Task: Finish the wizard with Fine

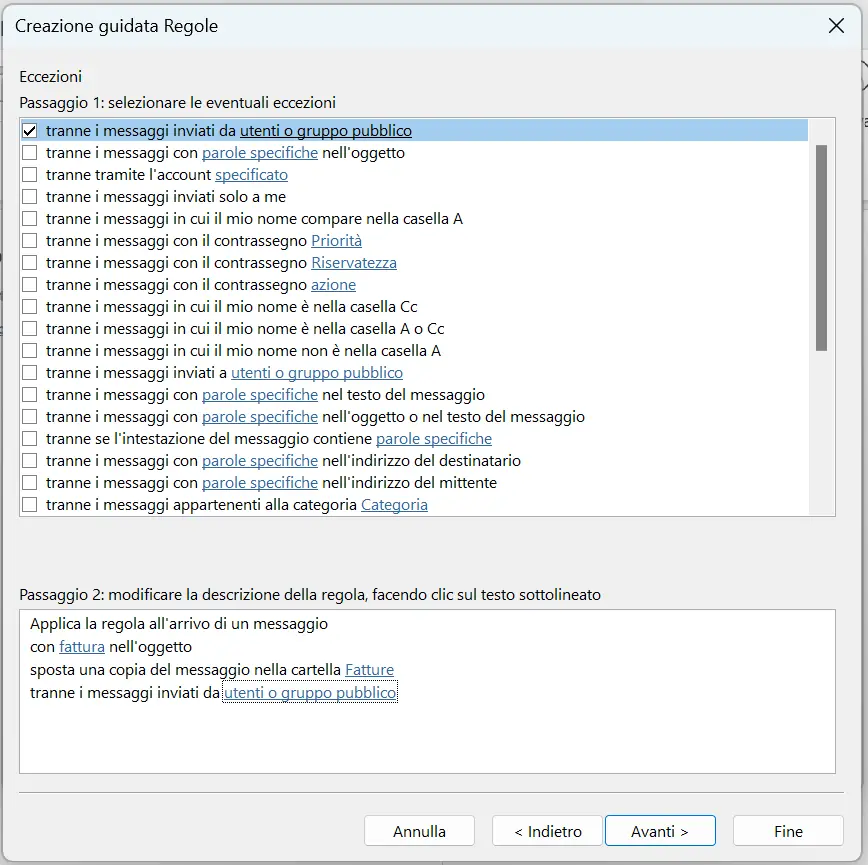Action: 788,830
